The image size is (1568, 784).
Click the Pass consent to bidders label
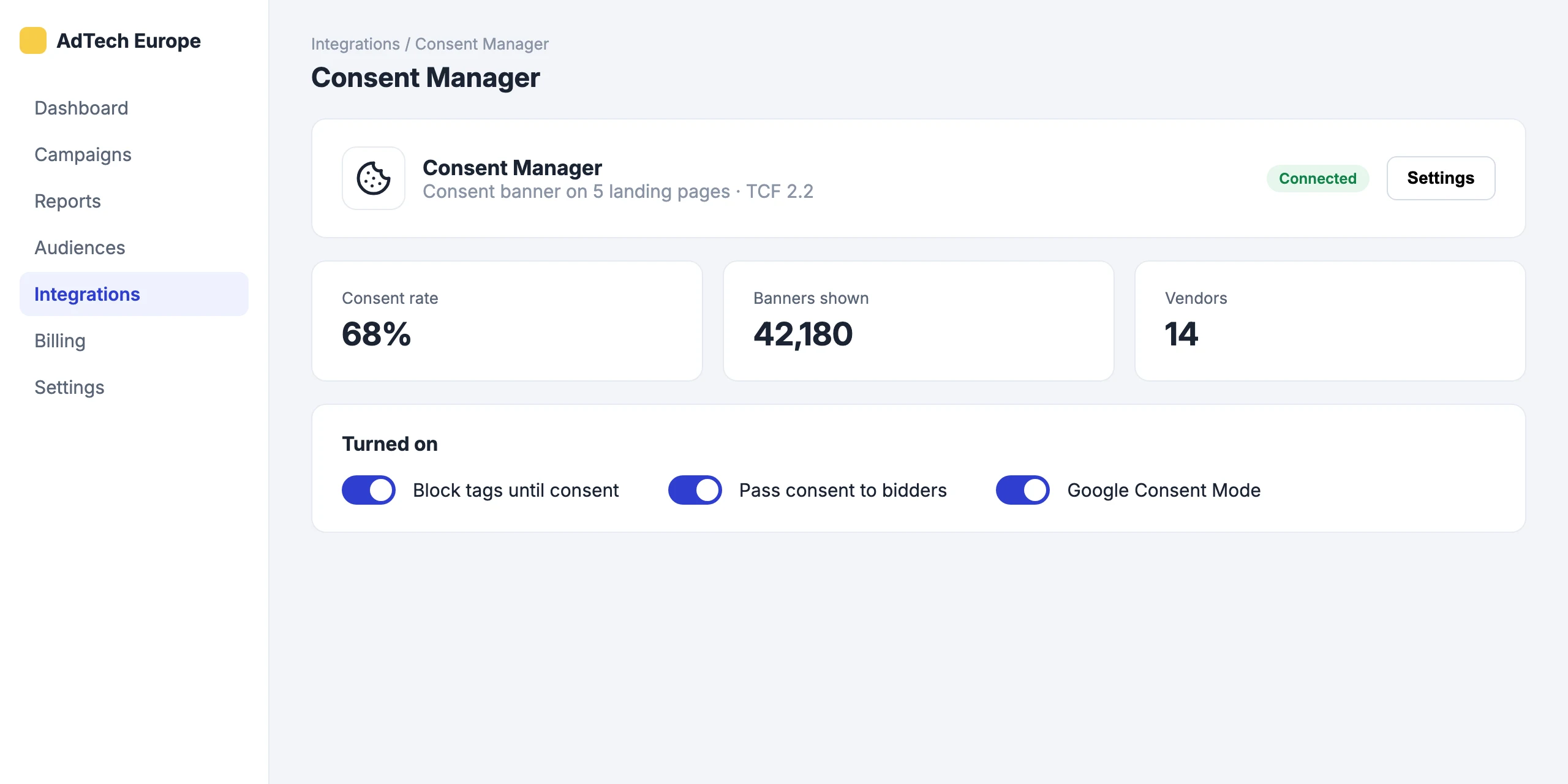coord(843,490)
